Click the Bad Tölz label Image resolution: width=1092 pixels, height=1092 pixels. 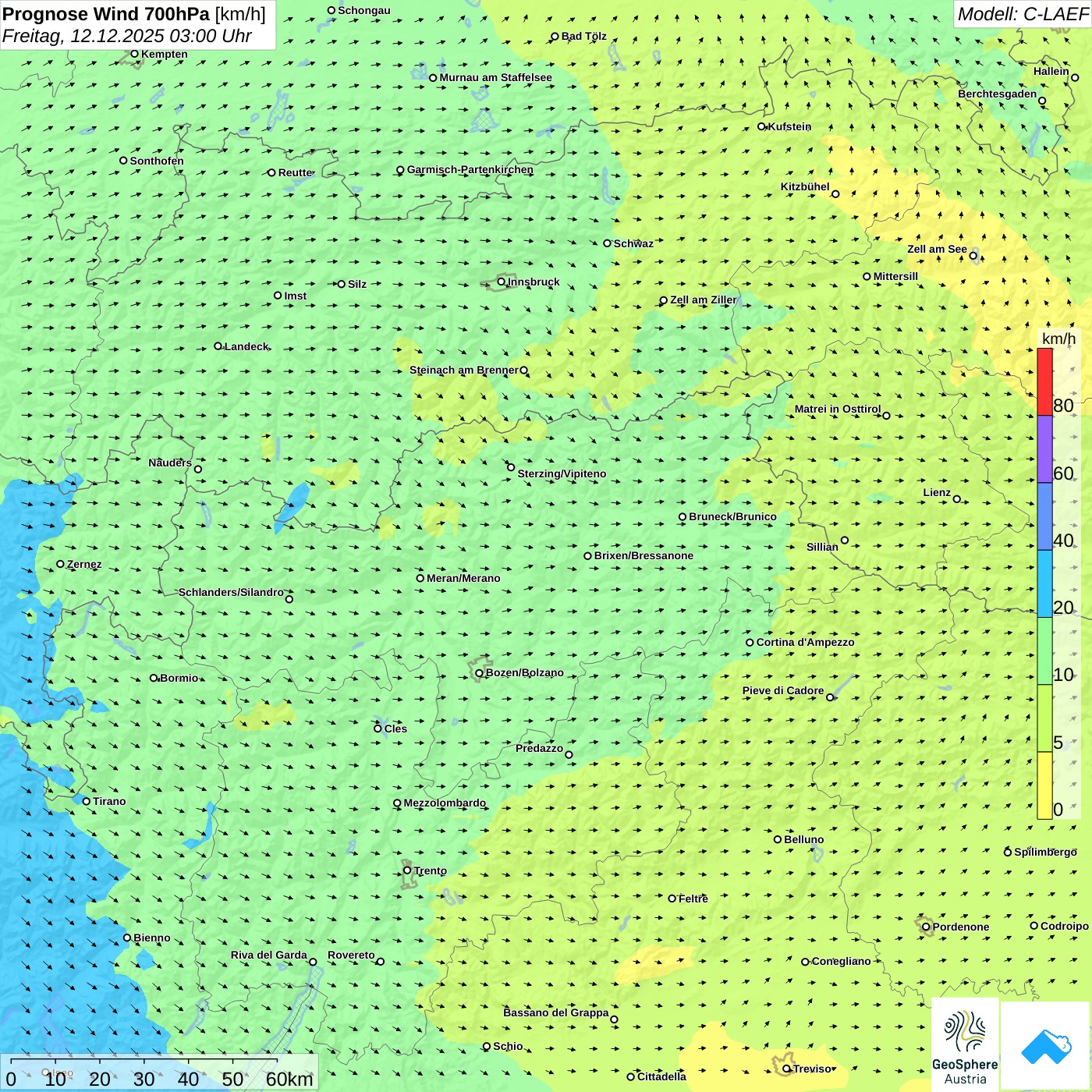[583, 36]
